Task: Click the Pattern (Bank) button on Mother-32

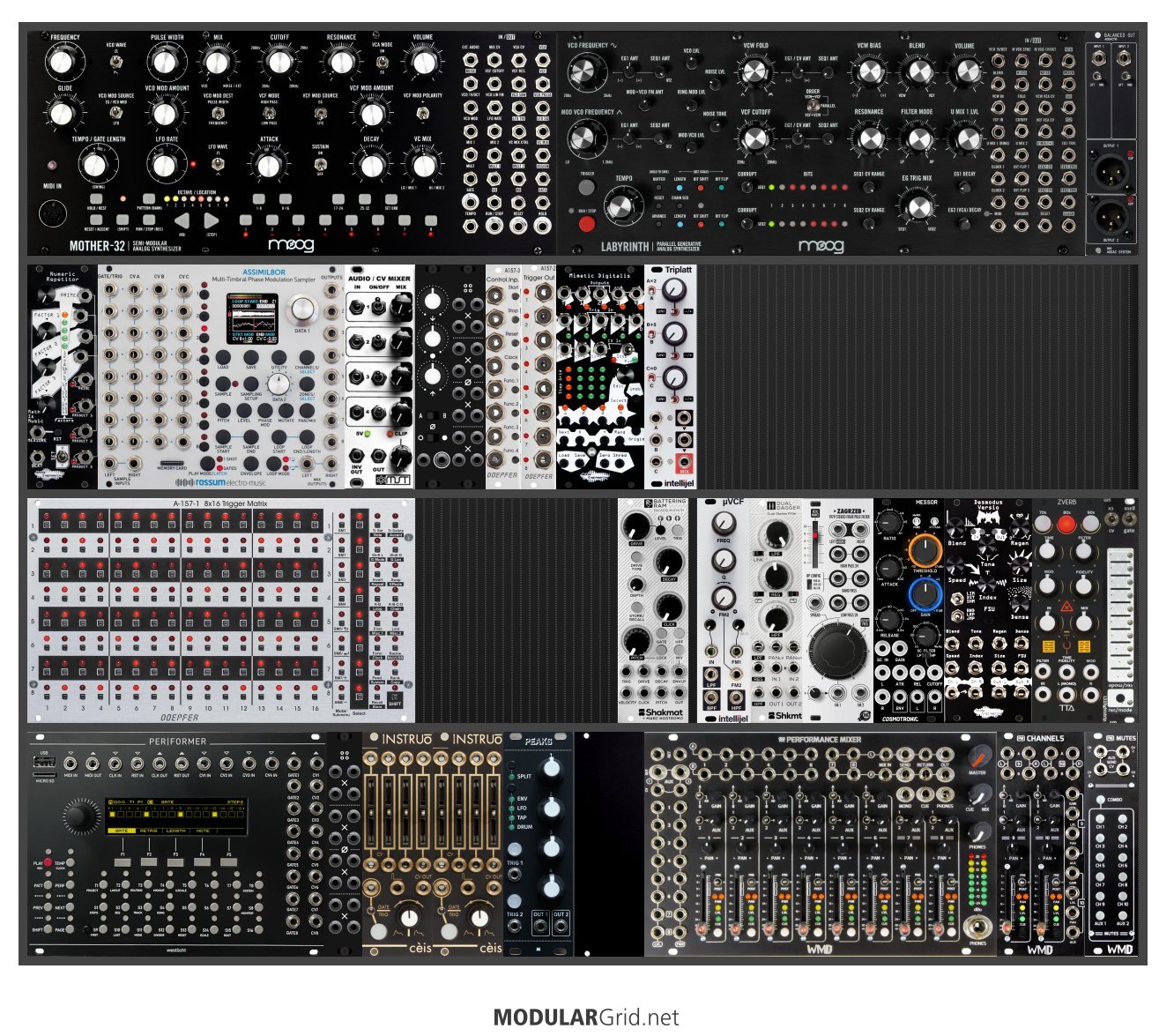Action: coord(149,200)
